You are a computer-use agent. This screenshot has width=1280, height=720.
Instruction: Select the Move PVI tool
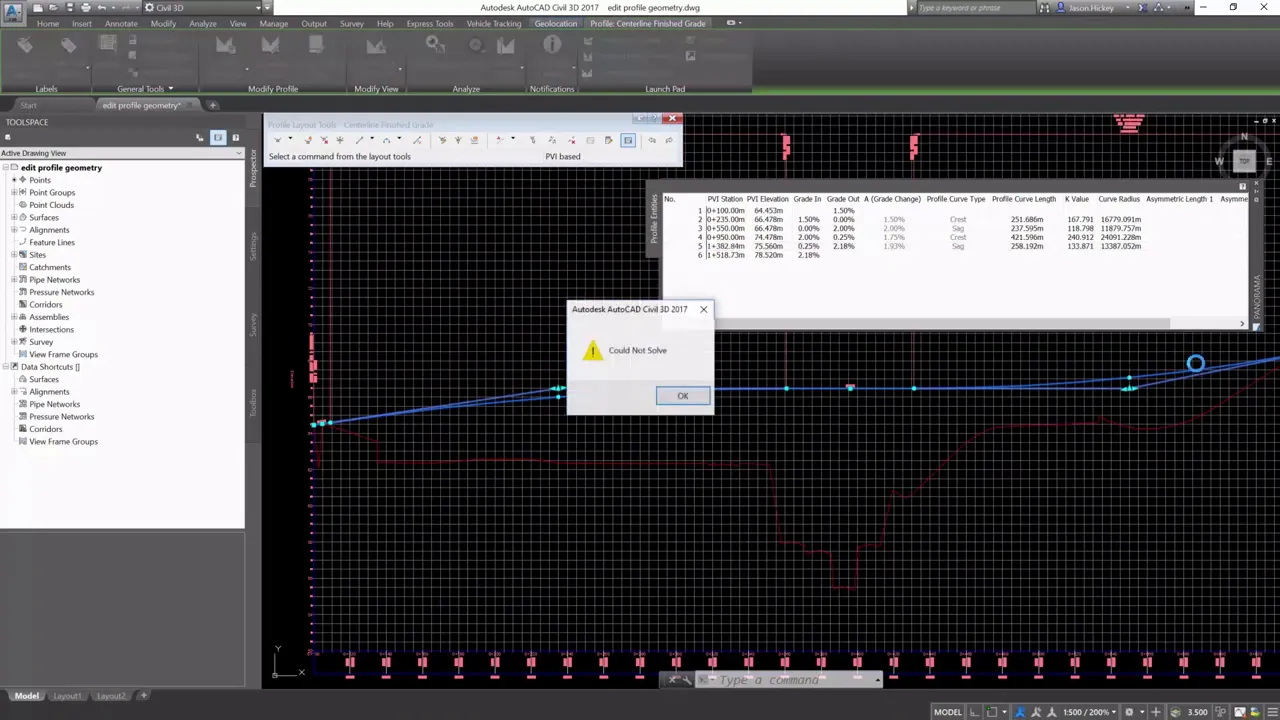coord(340,140)
